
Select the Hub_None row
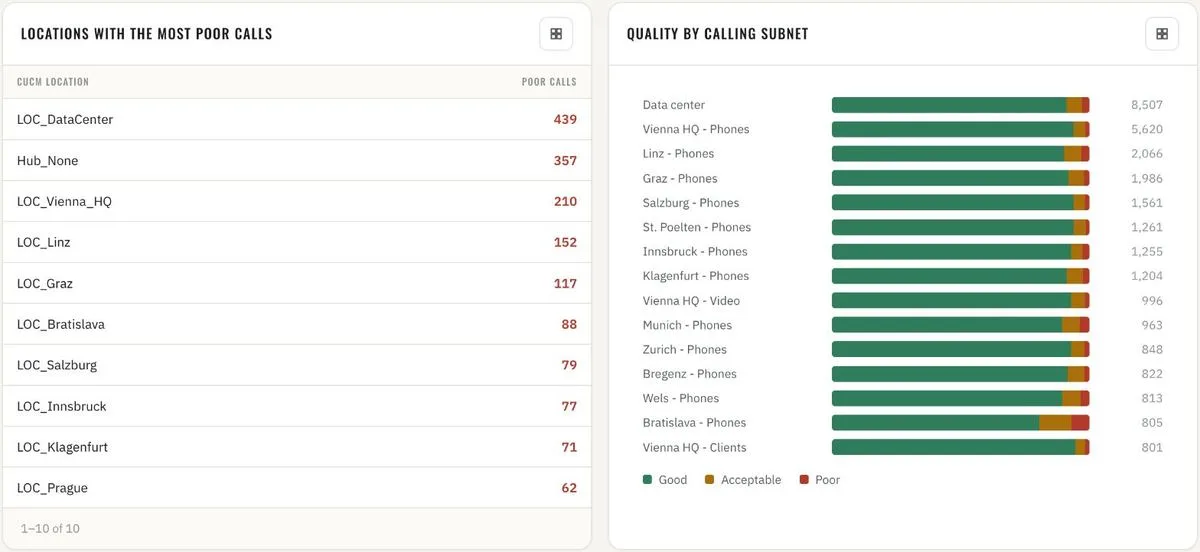(x=297, y=160)
